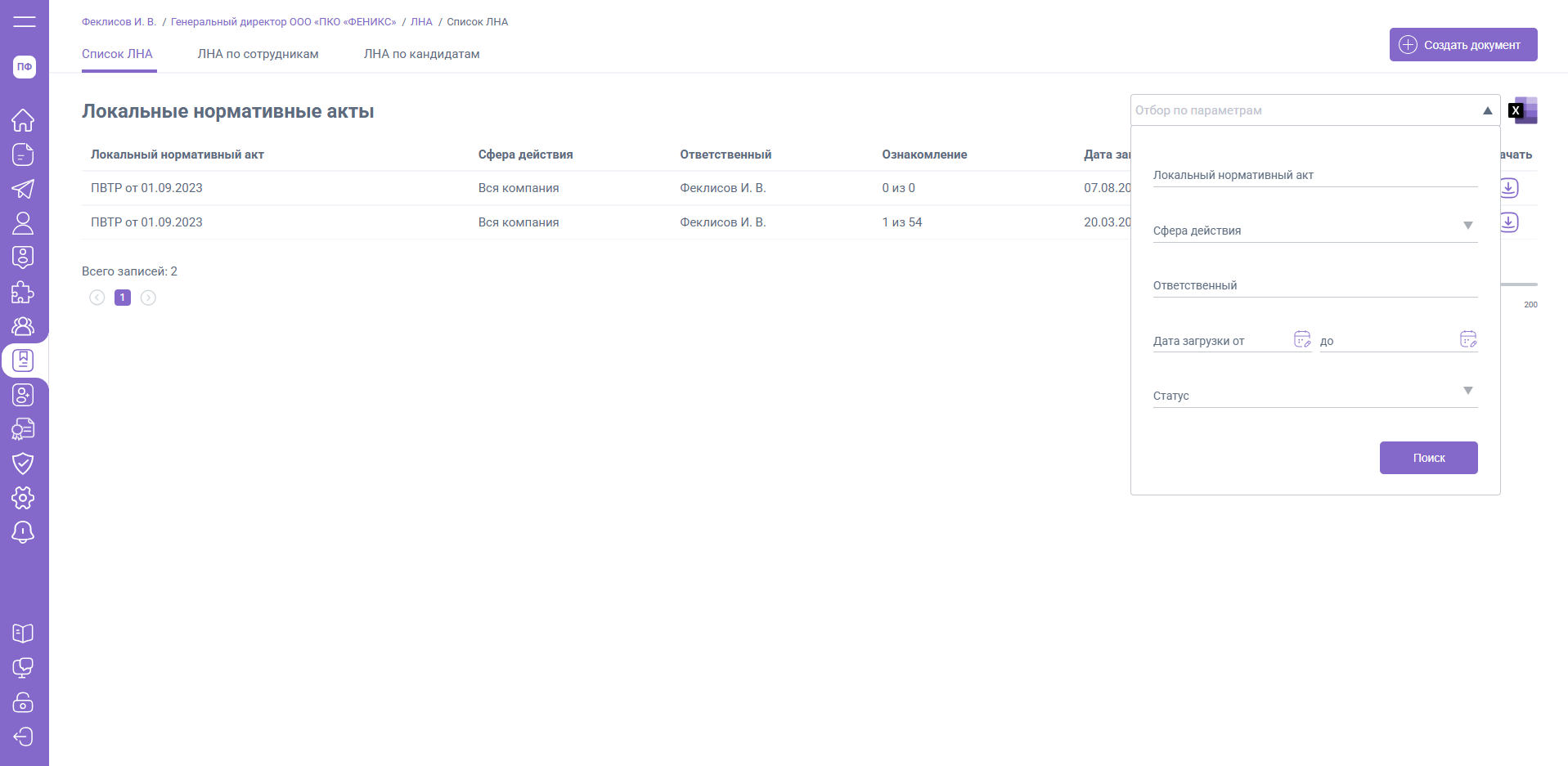Go to the next page arrow
This screenshot has width=1568, height=766.
click(x=148, y=298)
